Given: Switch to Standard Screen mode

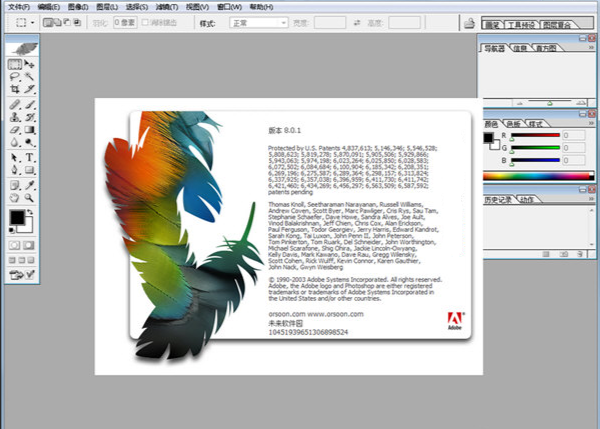Looking at the screenshot, I should pos(12,260).
